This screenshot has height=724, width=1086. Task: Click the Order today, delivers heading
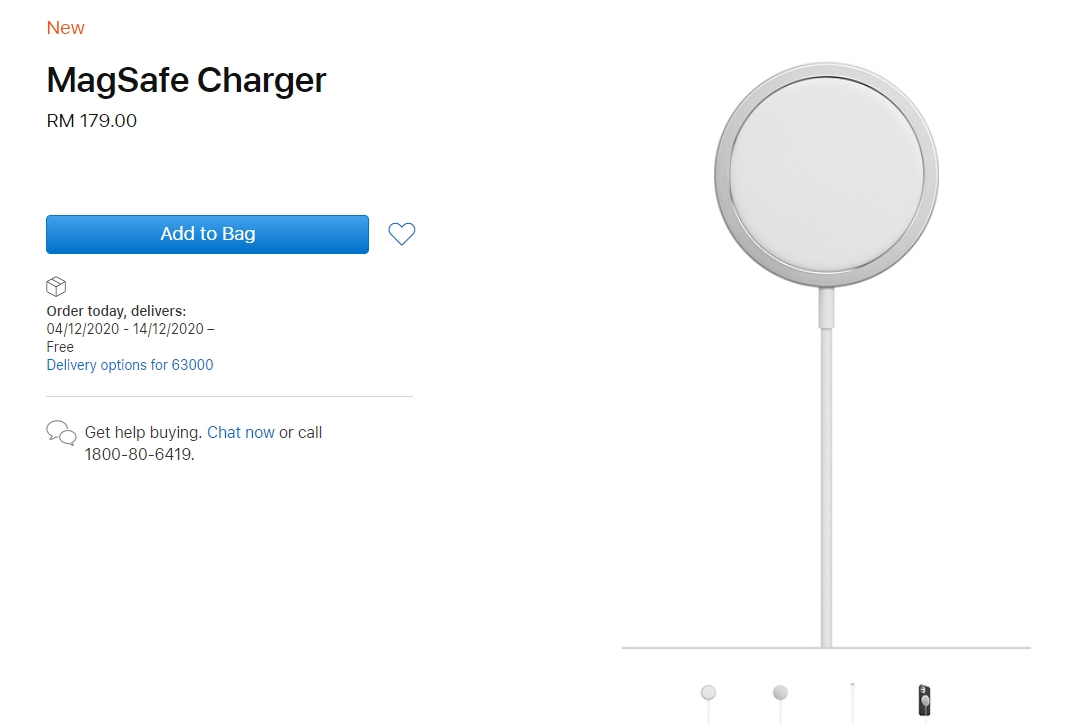(116, 311)
